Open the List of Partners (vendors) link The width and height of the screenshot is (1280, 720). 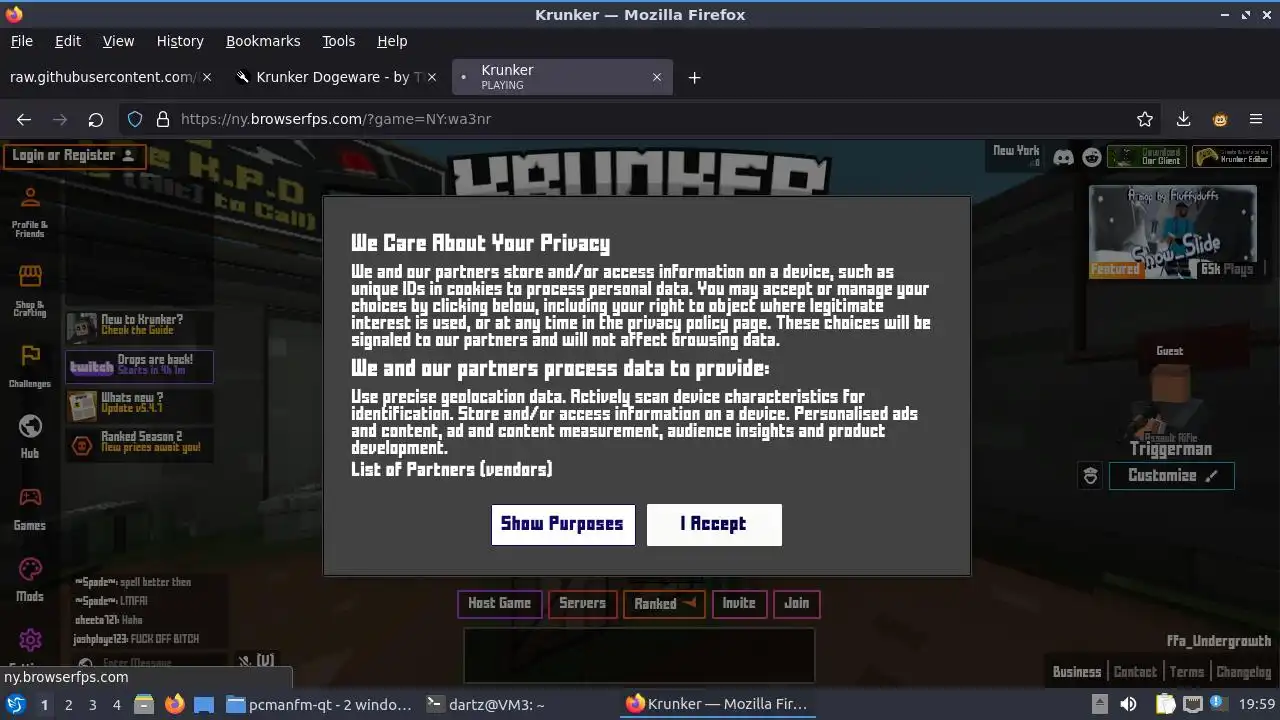click(x=451, y=469)
